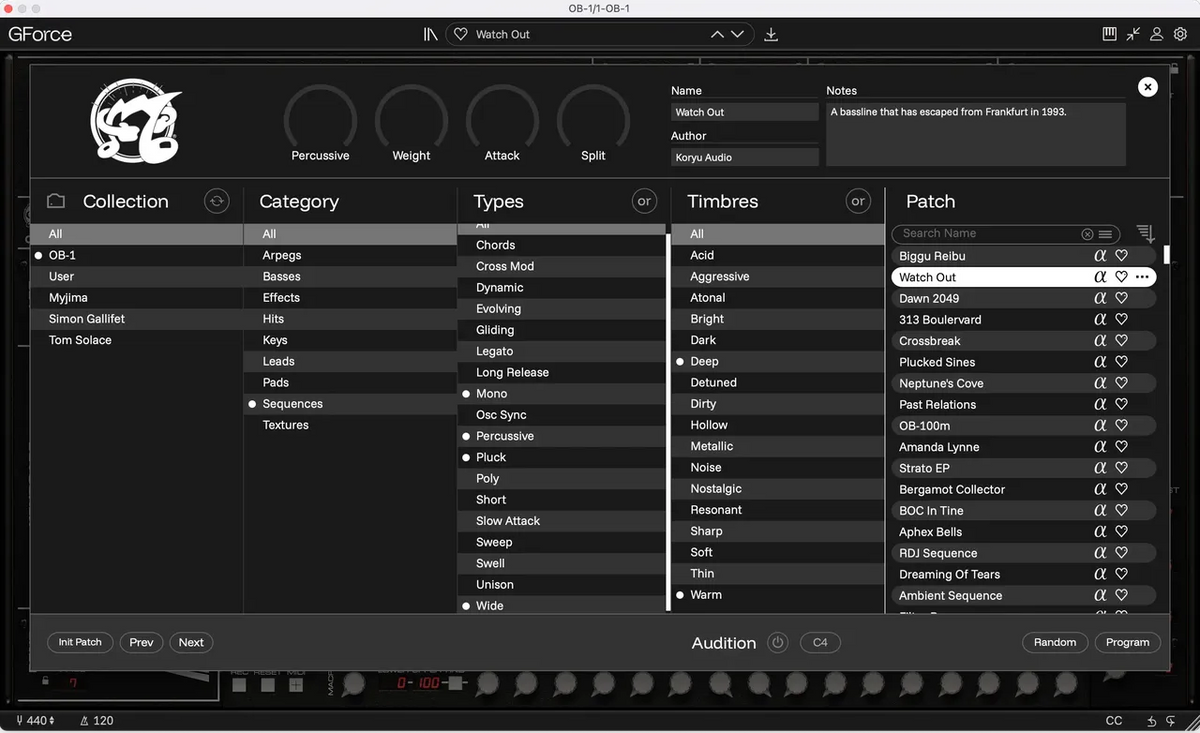Open the preset library browser icon
The image size is (1200, 733).
click(431, 34)
